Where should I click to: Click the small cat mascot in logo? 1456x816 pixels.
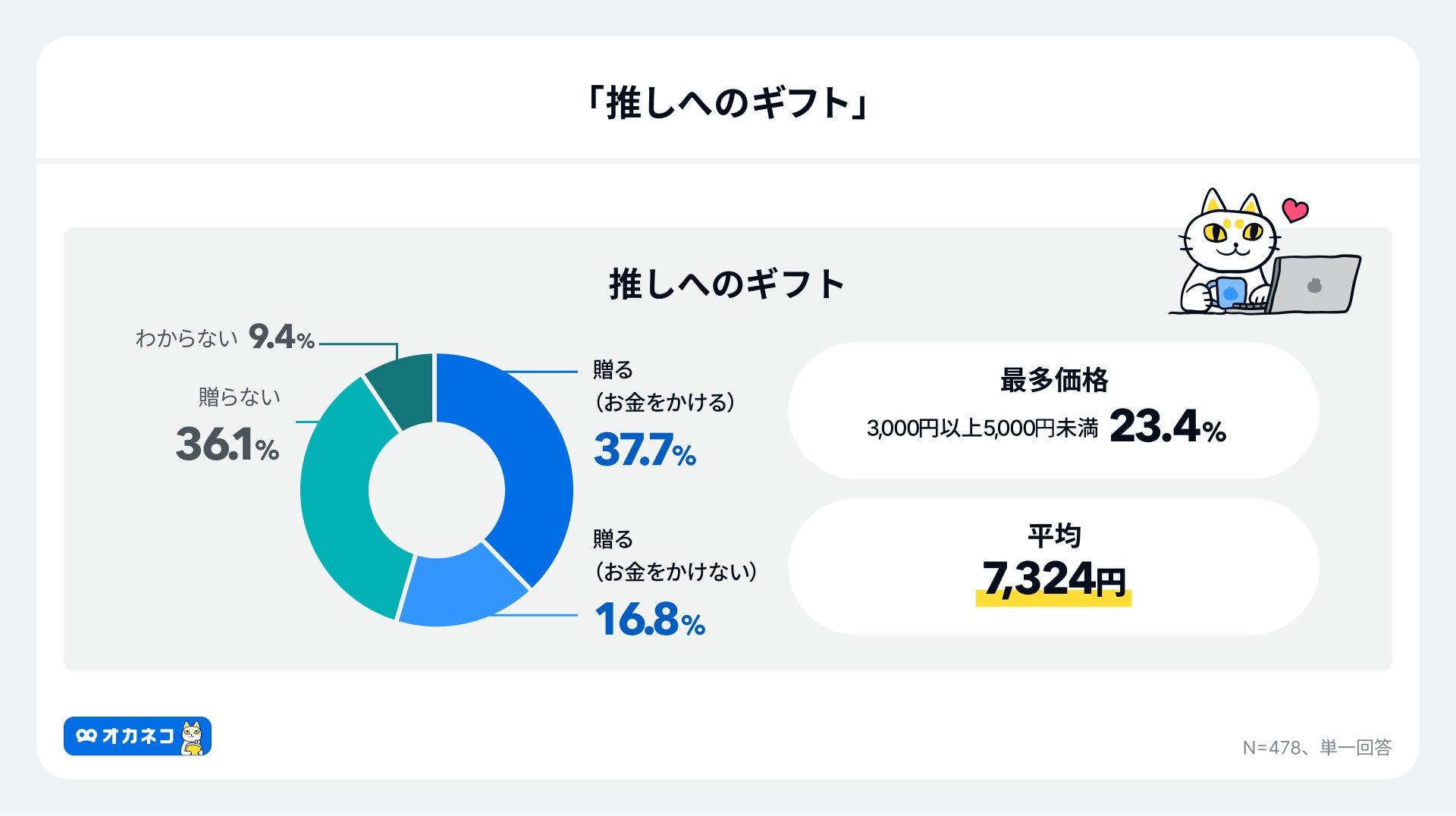193,737
